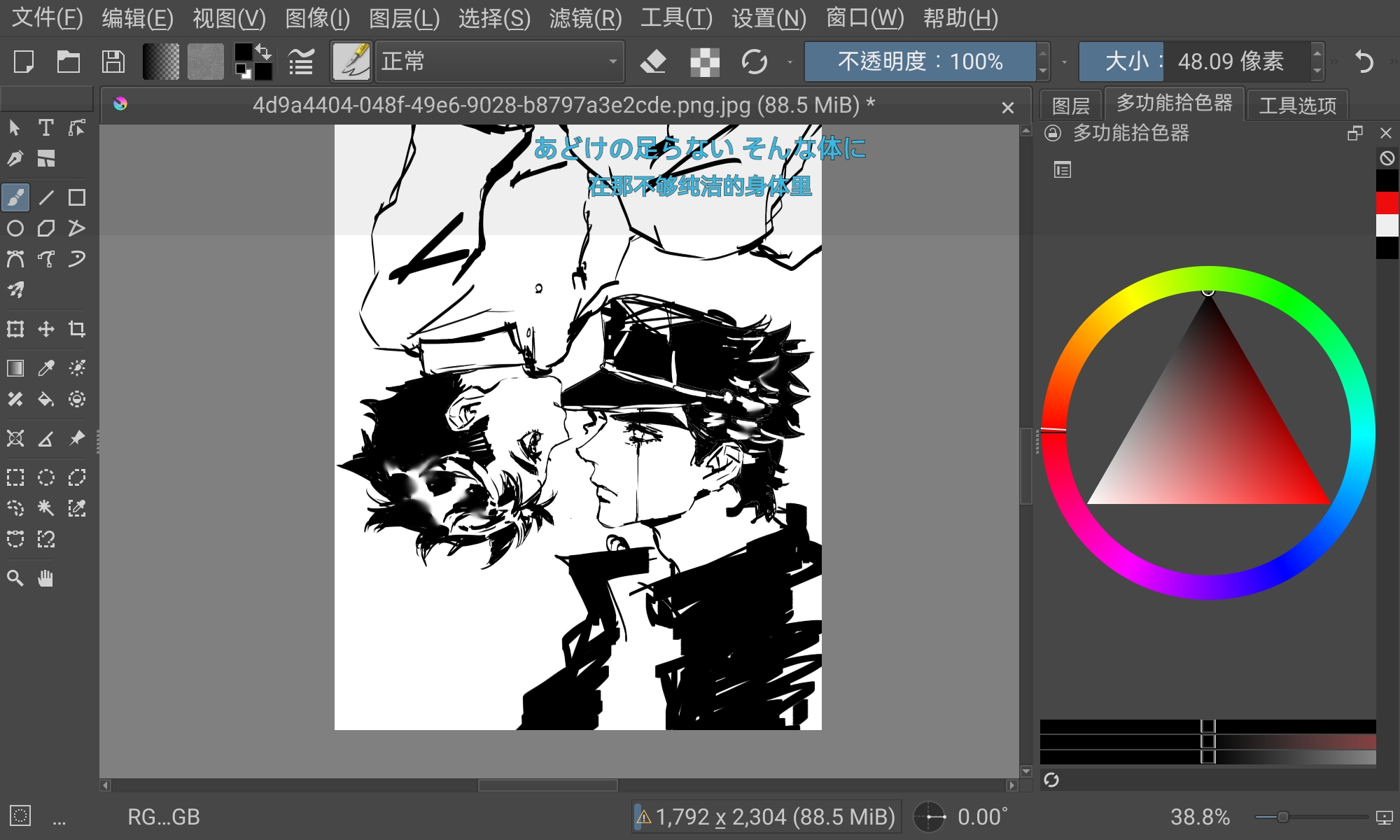Viewport: 1400px width, 840px height.
Task: Select the freehand brush tool
Action: 15,197
